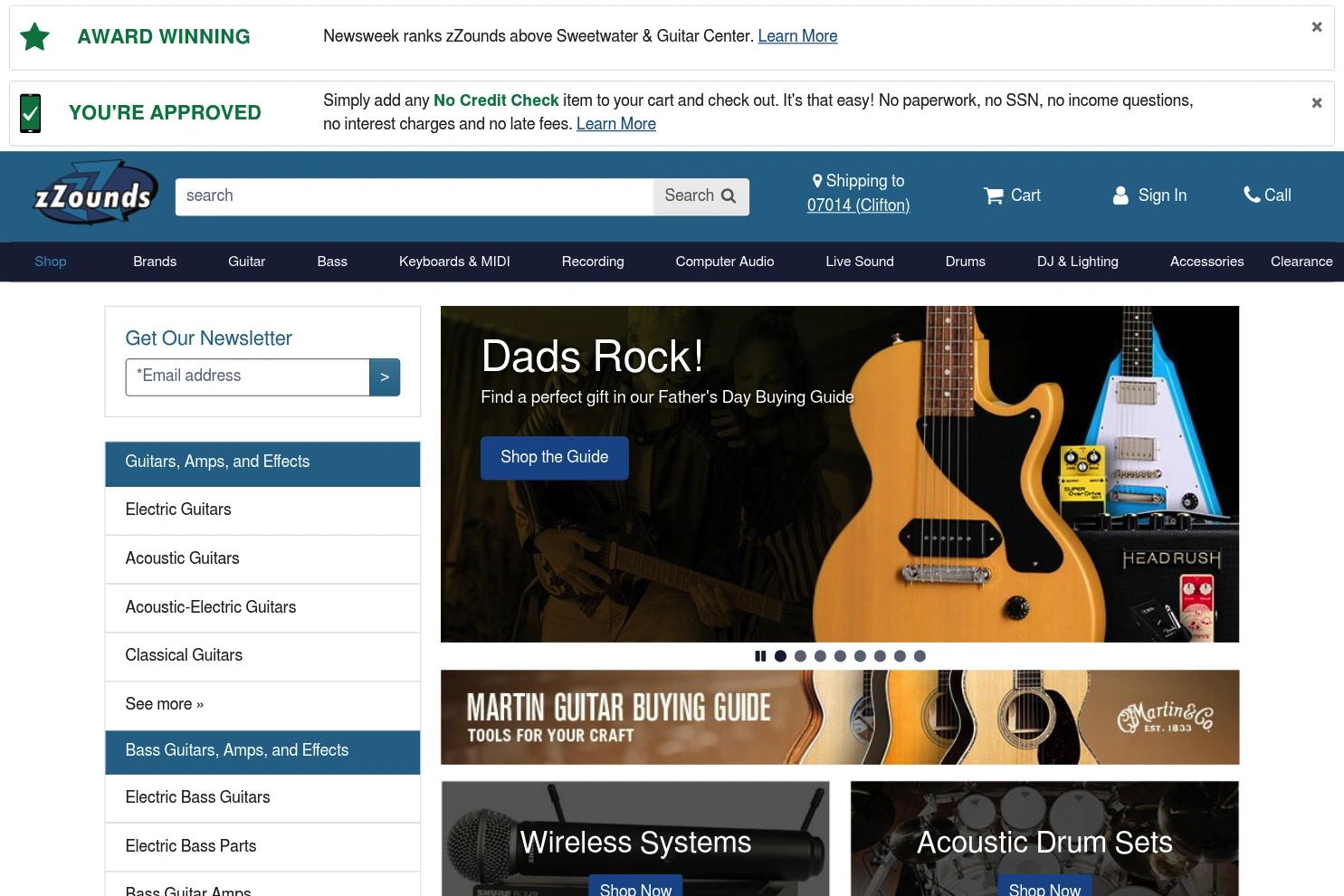
Task: Submit newsletter signup arrow button
Action: pos(385,377)
